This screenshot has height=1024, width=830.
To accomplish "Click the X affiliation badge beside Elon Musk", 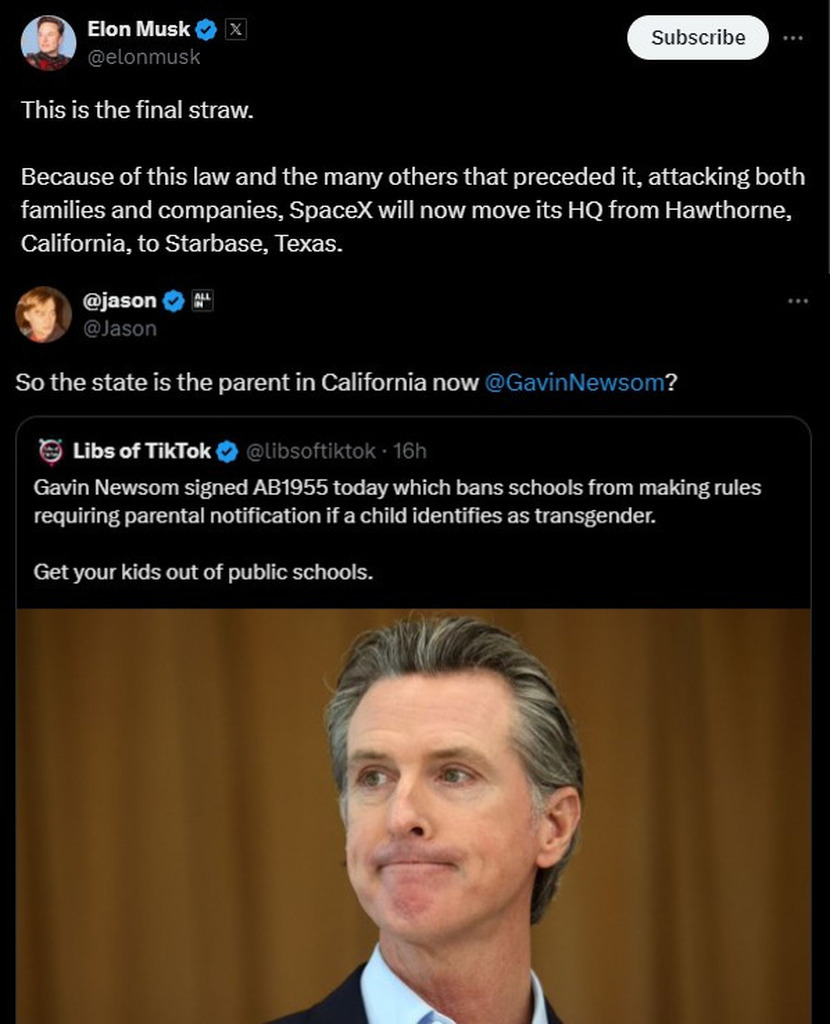I will click(235, 30).
